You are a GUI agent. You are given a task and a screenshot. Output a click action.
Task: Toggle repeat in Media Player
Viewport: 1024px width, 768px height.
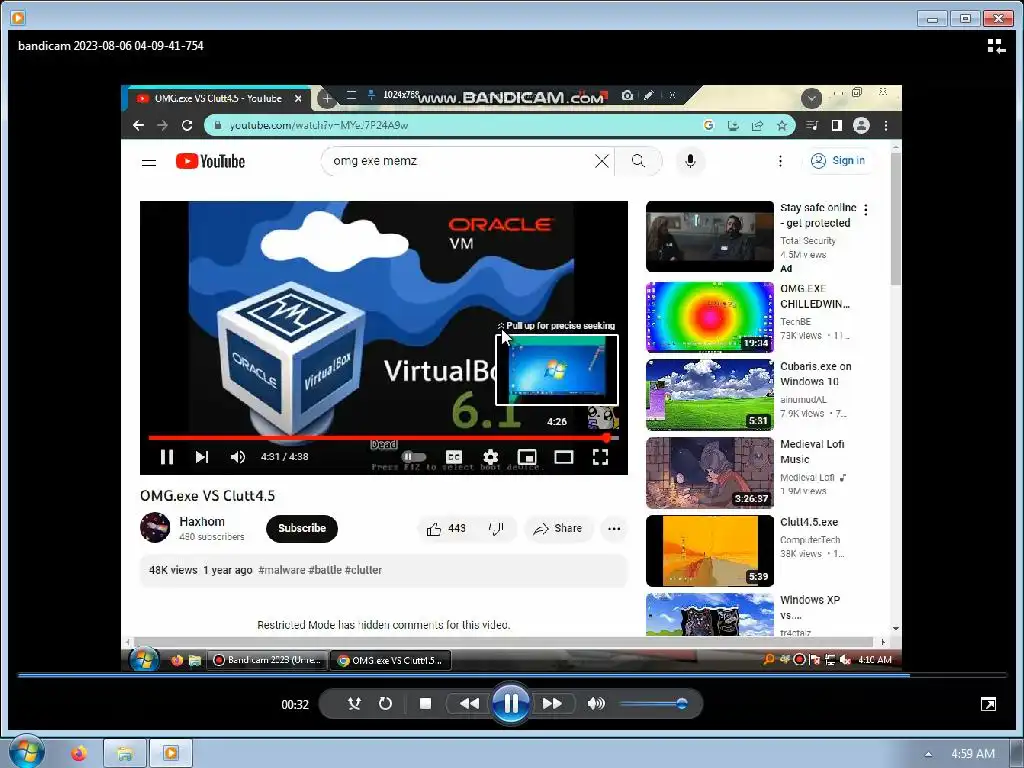click(x=385, y=703)
